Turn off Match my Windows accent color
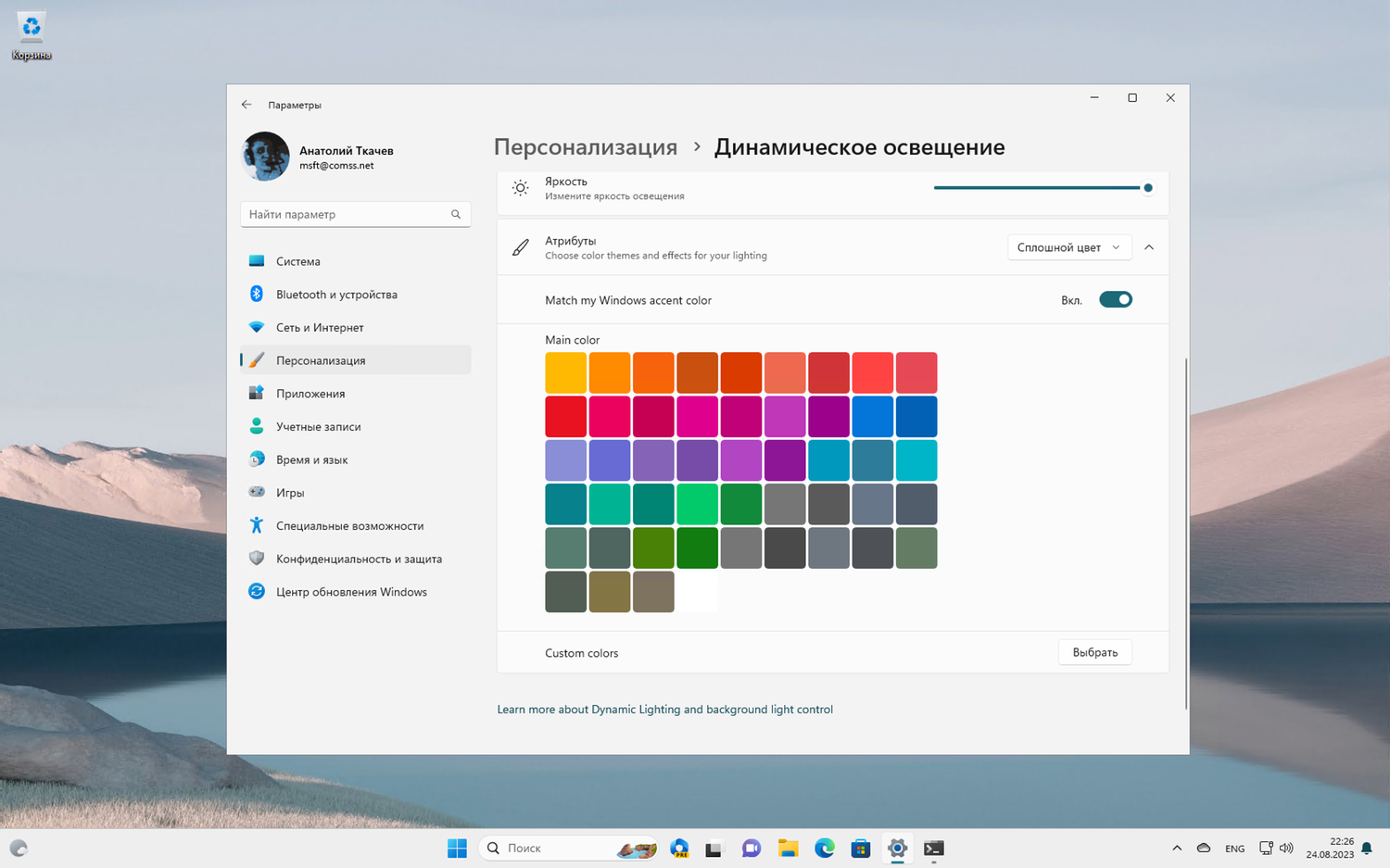Screen dimensions: 1390x868 point(1116,299)
